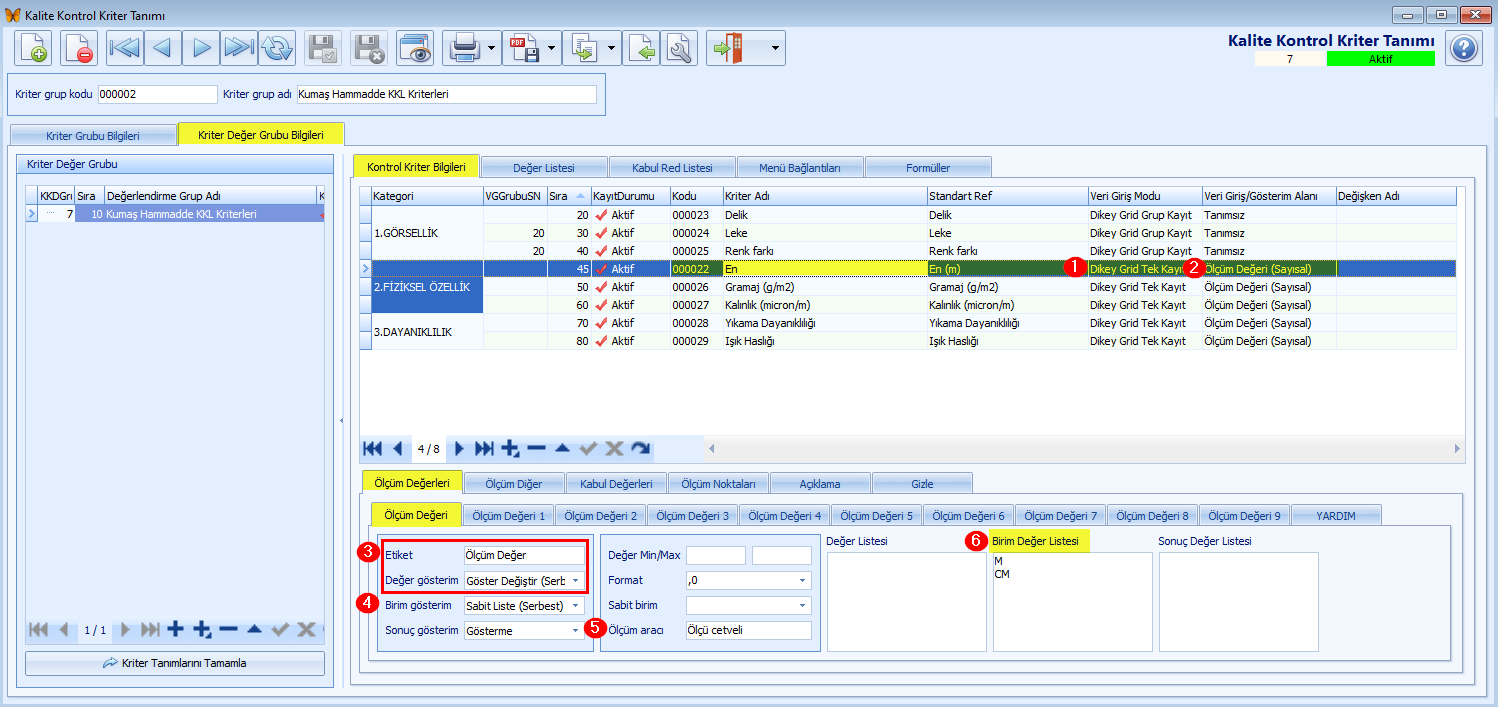Open settings with the wrench icon

pyautogui.click(x=679, y=48)
